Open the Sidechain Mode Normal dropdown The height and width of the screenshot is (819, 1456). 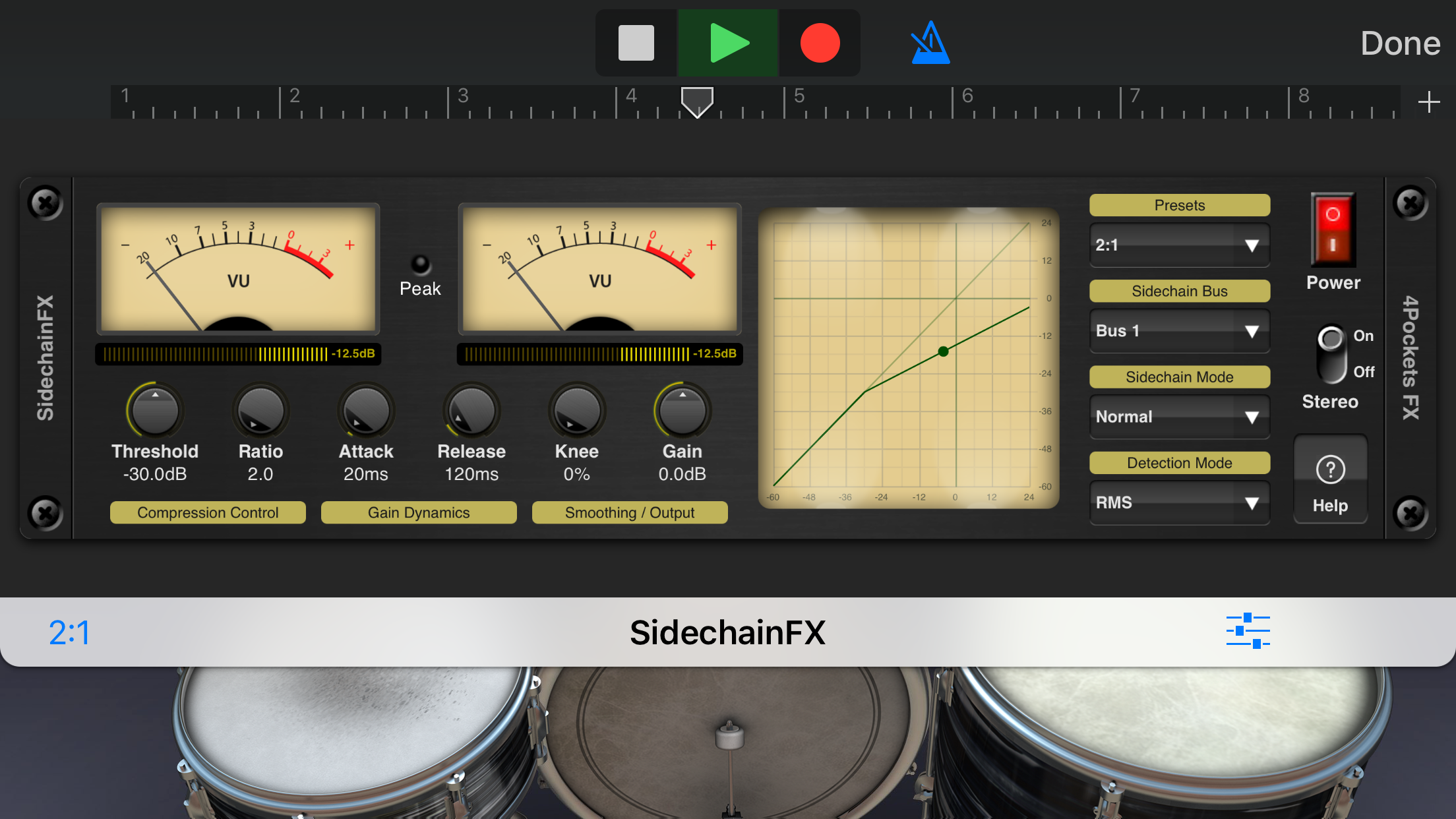pyautogui.click(x=1179, y=417)
